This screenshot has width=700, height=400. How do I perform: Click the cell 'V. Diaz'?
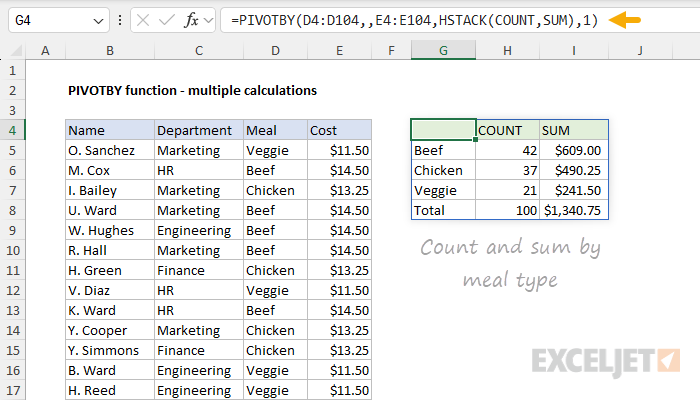[x=110, y=291]
